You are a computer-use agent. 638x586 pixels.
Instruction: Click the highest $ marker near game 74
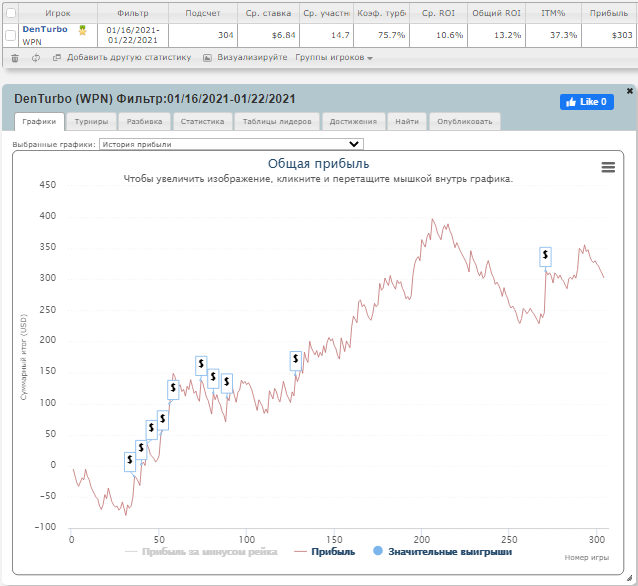point(201,365)
